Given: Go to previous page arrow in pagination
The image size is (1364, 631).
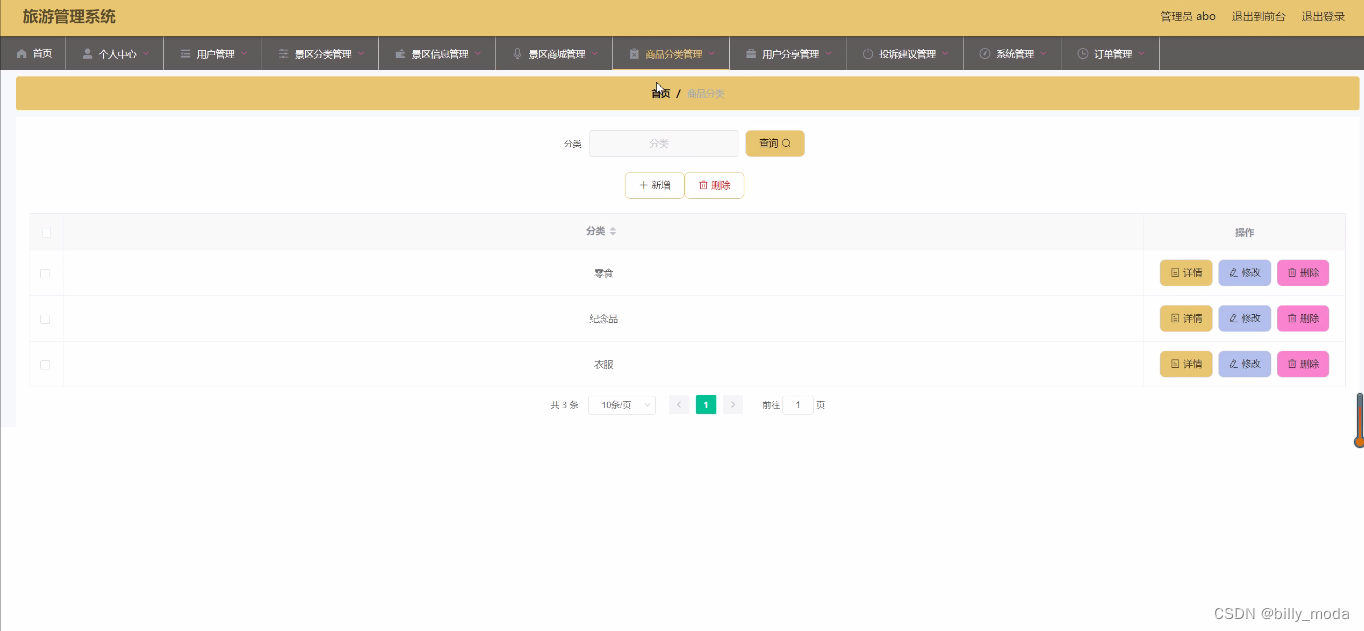Looking at the screenshot, I should [679, 405].
